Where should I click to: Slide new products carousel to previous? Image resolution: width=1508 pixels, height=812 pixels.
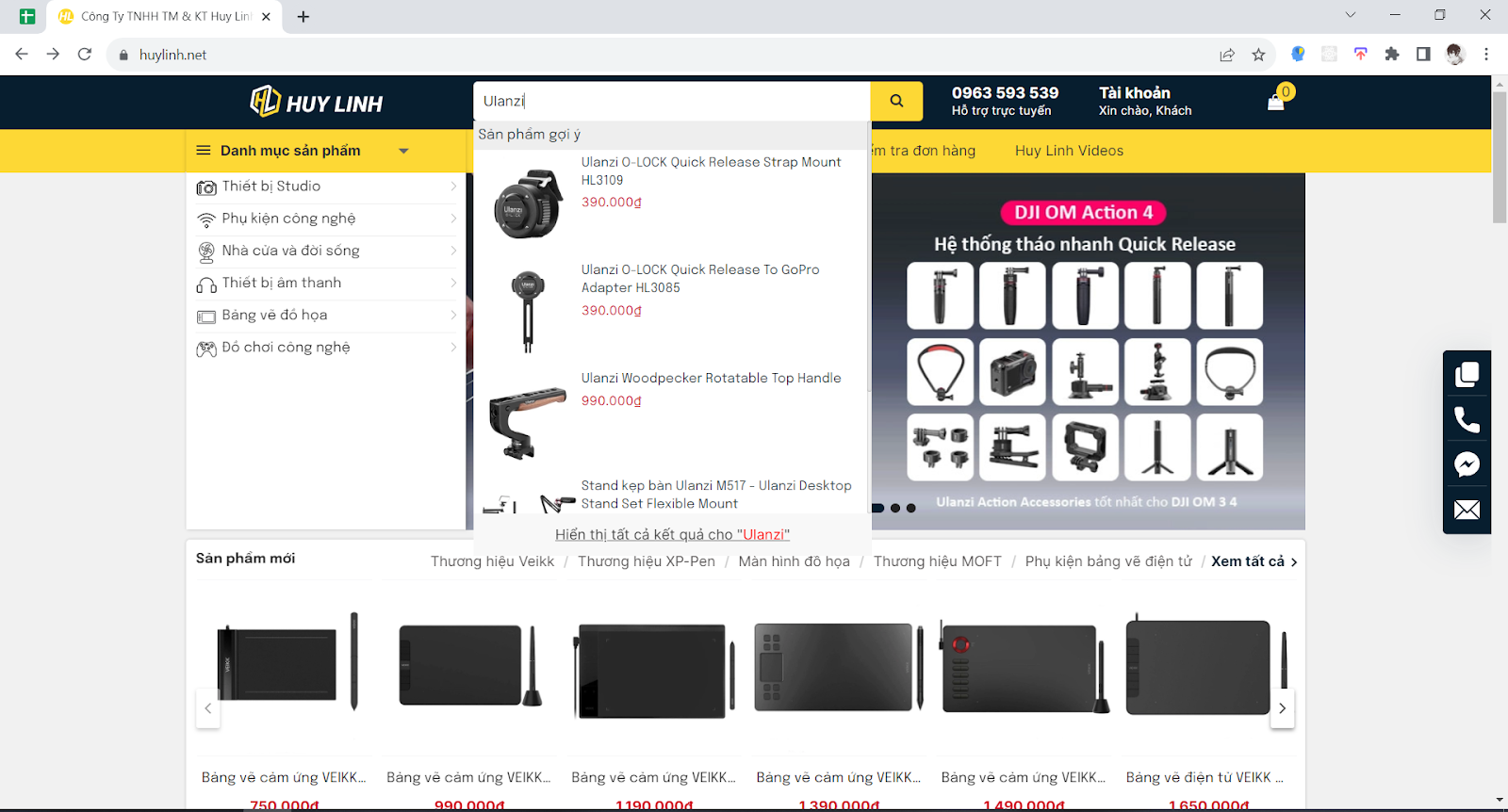[207, 708]
